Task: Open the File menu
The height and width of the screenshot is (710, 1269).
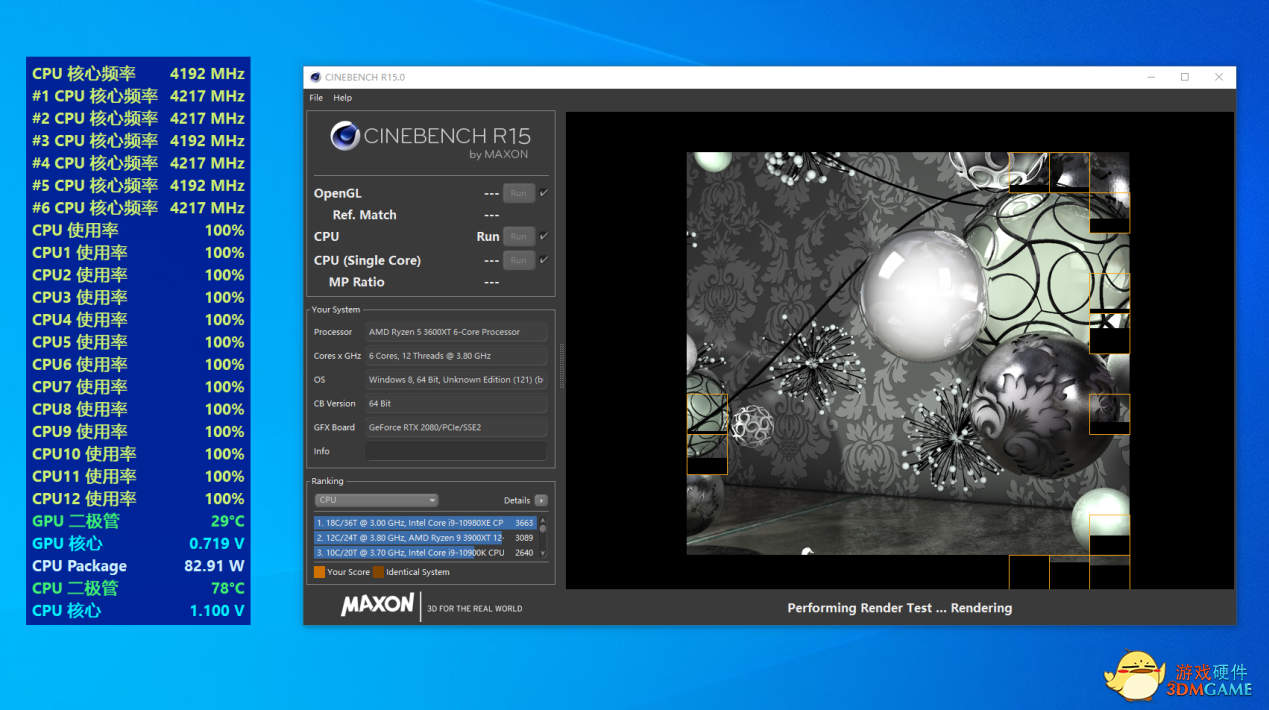Action: click(316, 98)
